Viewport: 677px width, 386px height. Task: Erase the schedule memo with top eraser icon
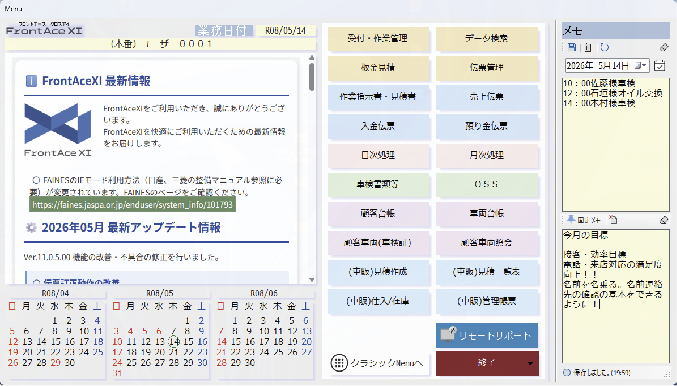[x=664, y=47]
